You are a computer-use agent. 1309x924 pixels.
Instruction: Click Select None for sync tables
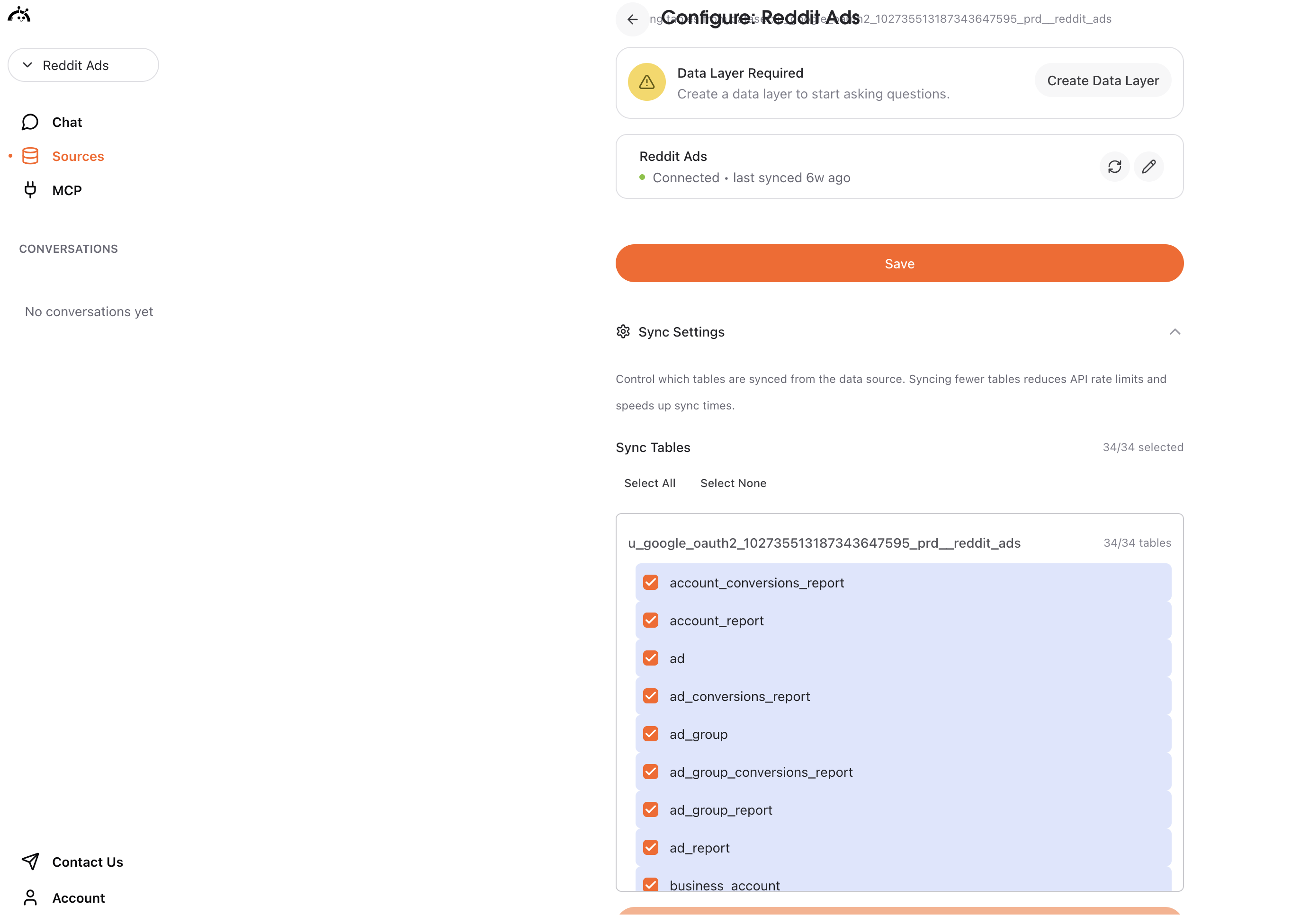pos(733,483)
